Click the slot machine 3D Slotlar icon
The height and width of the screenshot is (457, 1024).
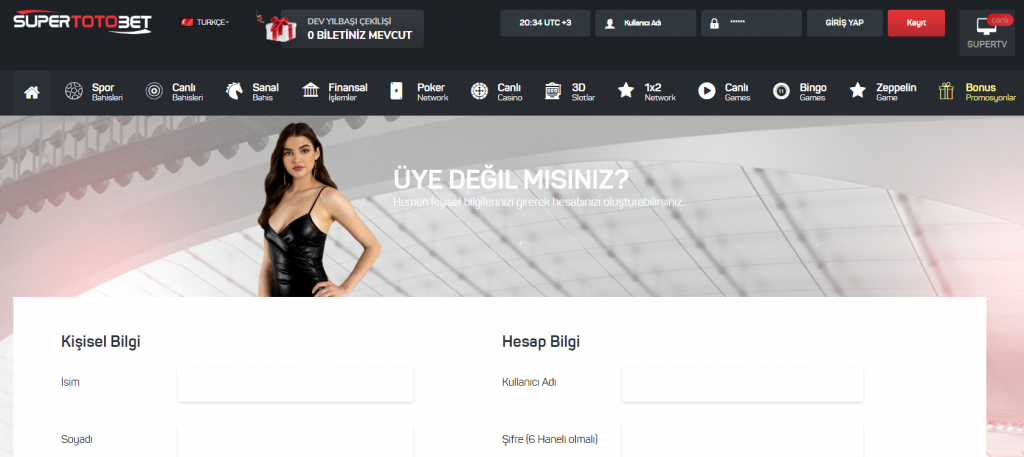pos(553,91)
